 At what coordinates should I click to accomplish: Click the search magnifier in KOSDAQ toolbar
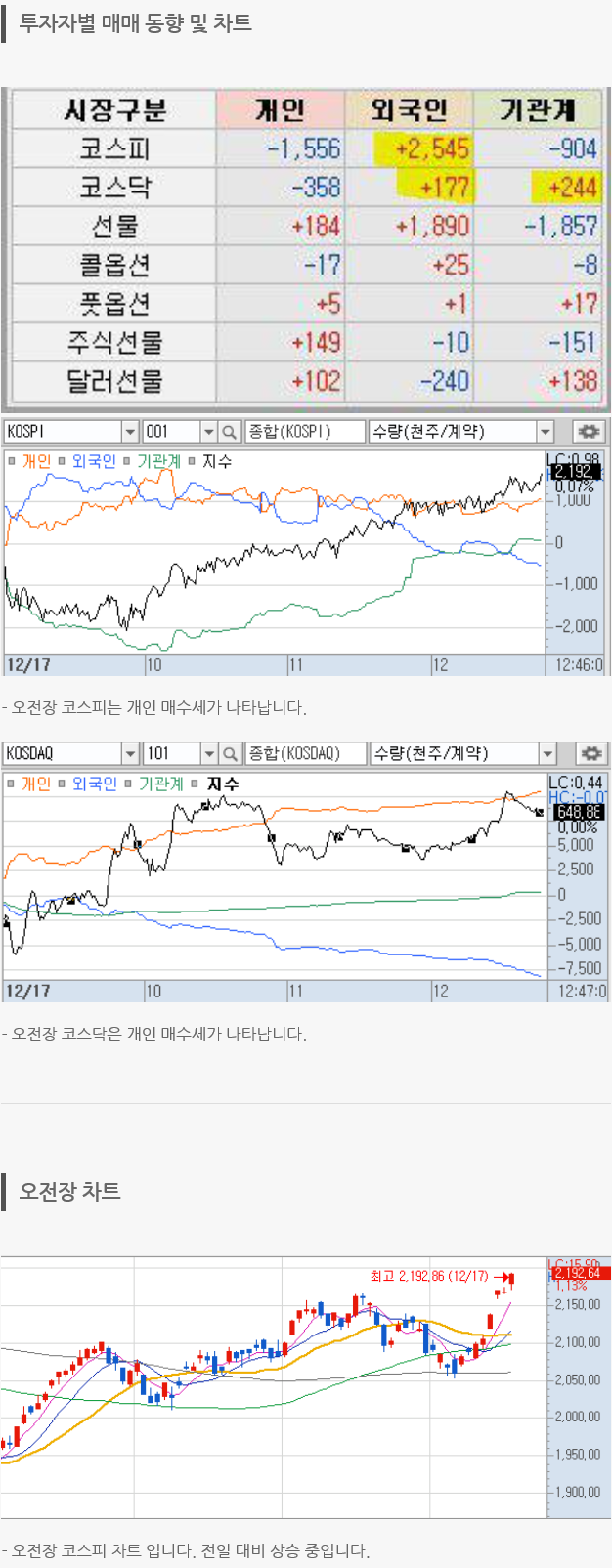click(x=230, y=754)
